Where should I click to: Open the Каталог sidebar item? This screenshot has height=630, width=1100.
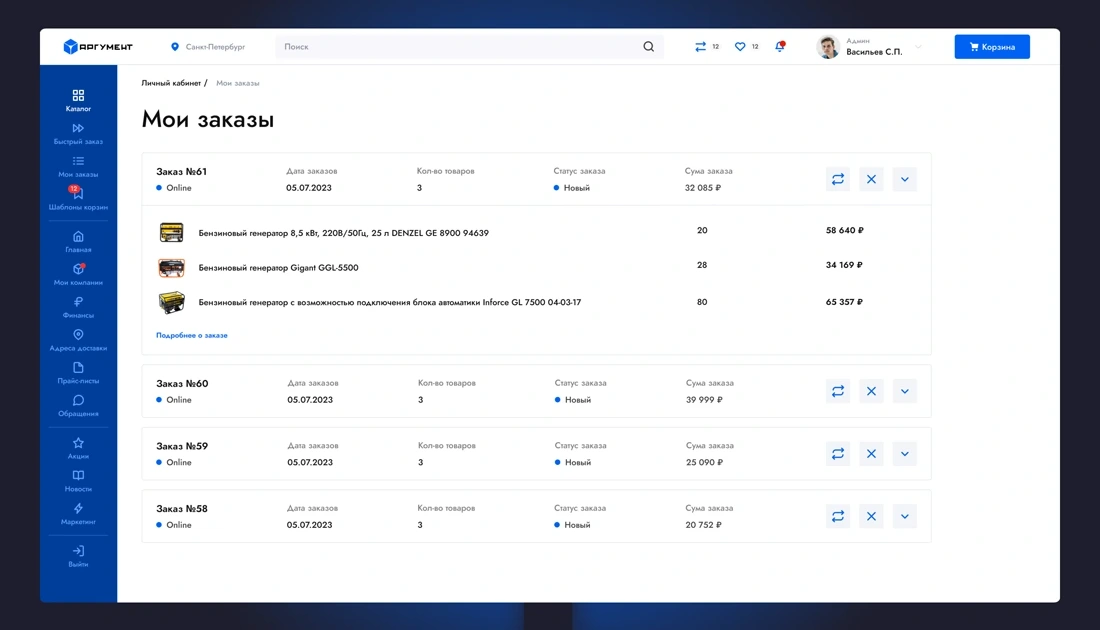point(78,100)
